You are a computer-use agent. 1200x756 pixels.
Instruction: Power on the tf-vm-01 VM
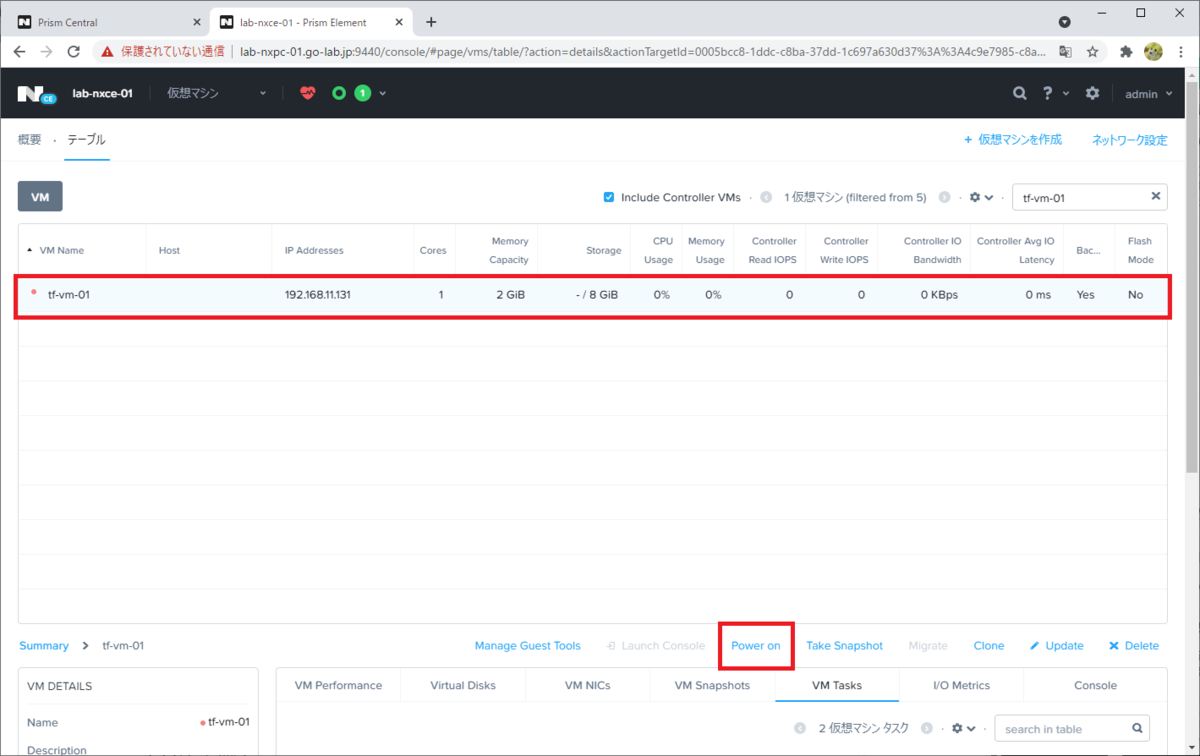click(x=756, y=646)
